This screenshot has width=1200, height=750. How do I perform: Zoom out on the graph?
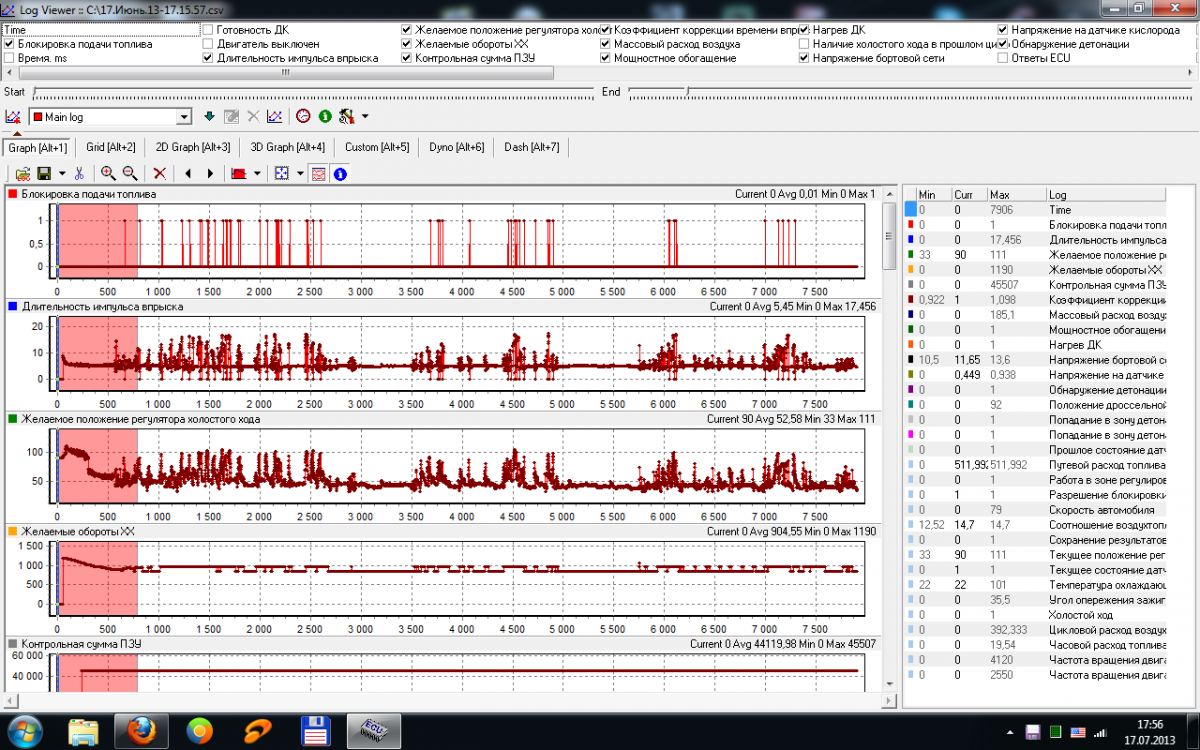click(129, 173)
